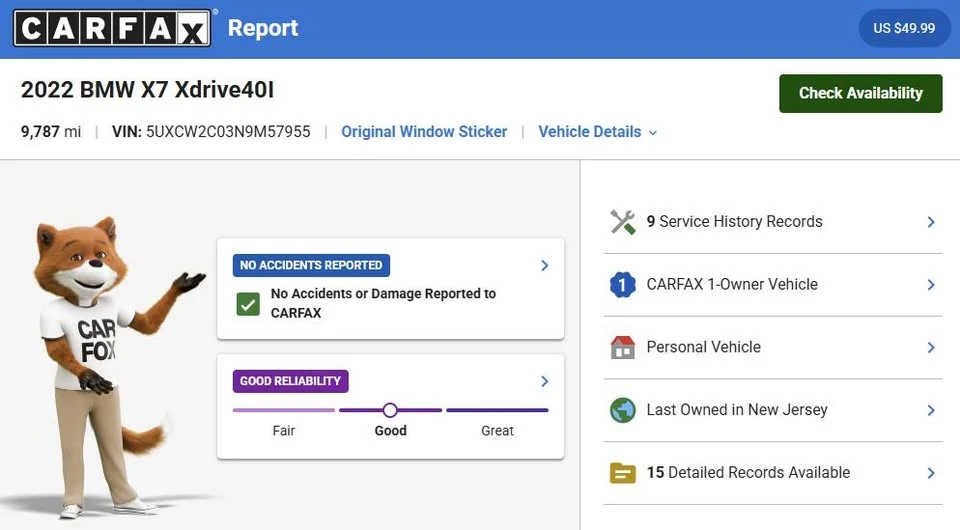Open 15 Detailed Records Available row

[773, 473]
